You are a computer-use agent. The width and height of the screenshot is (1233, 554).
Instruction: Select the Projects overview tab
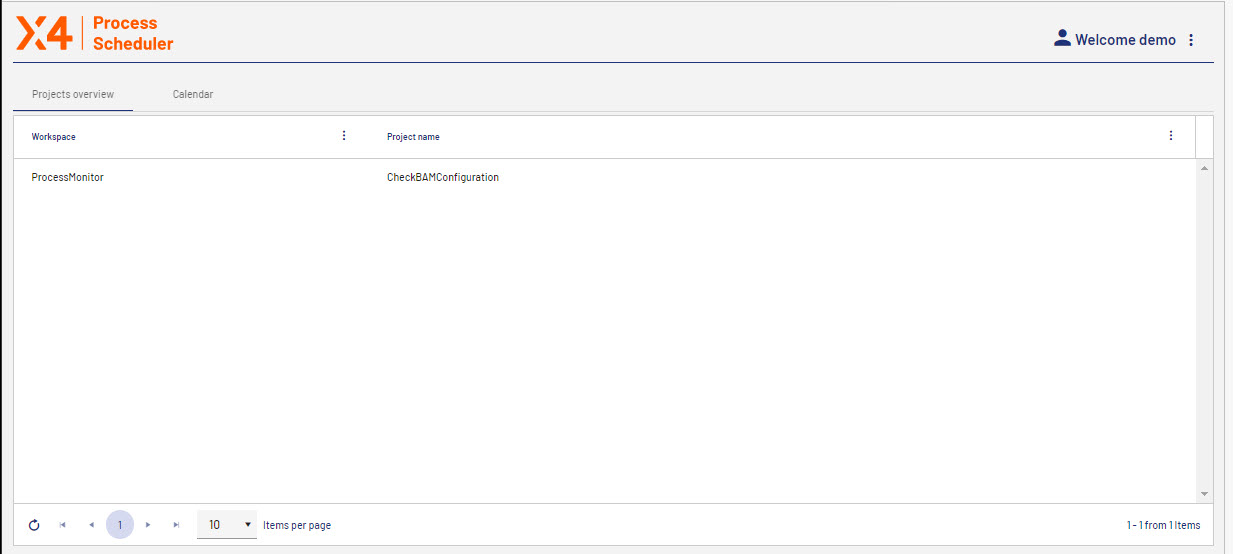(73, 94)
